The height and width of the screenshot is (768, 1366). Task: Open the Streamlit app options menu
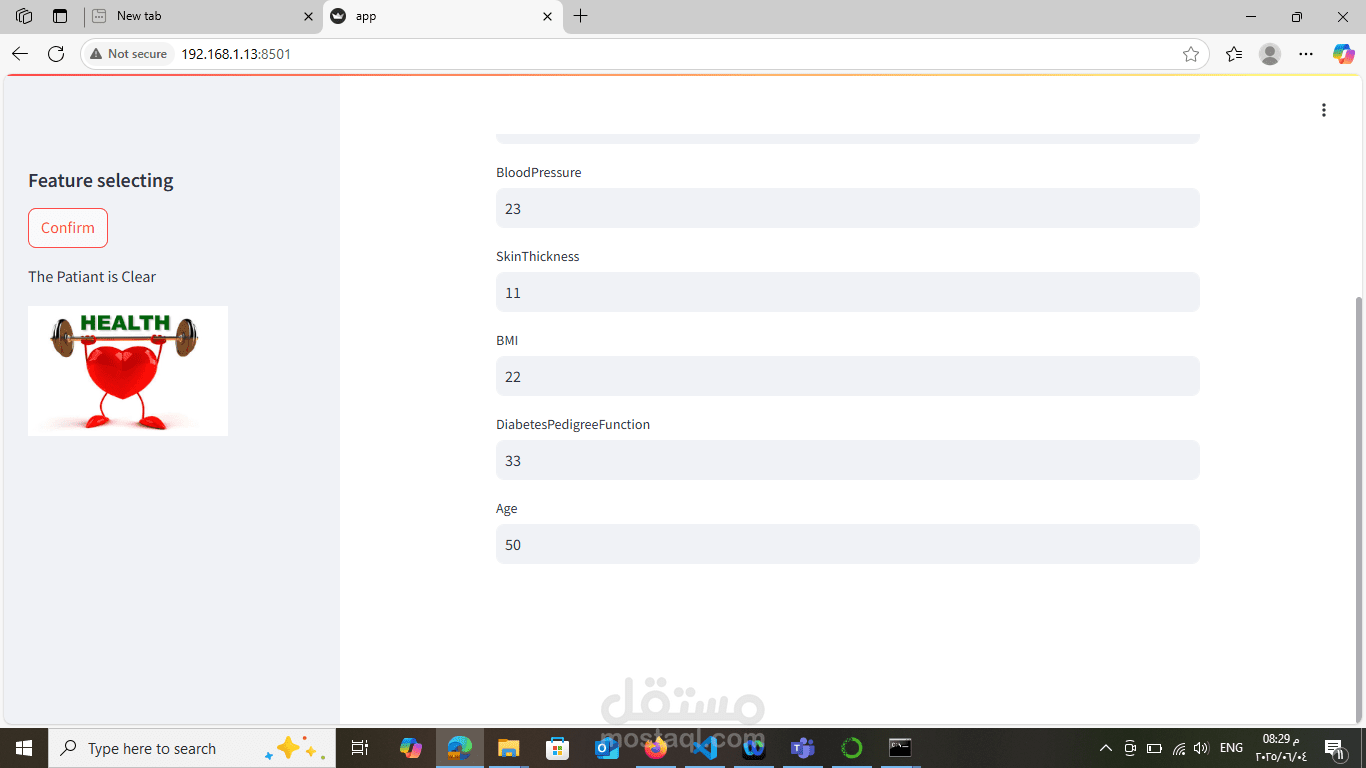[x=1324, y=109]
